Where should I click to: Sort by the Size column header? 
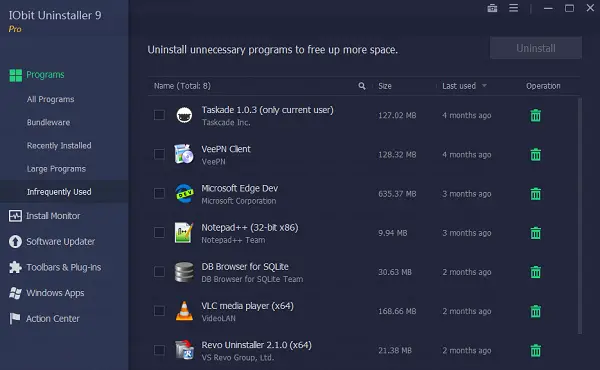[385, 86]
